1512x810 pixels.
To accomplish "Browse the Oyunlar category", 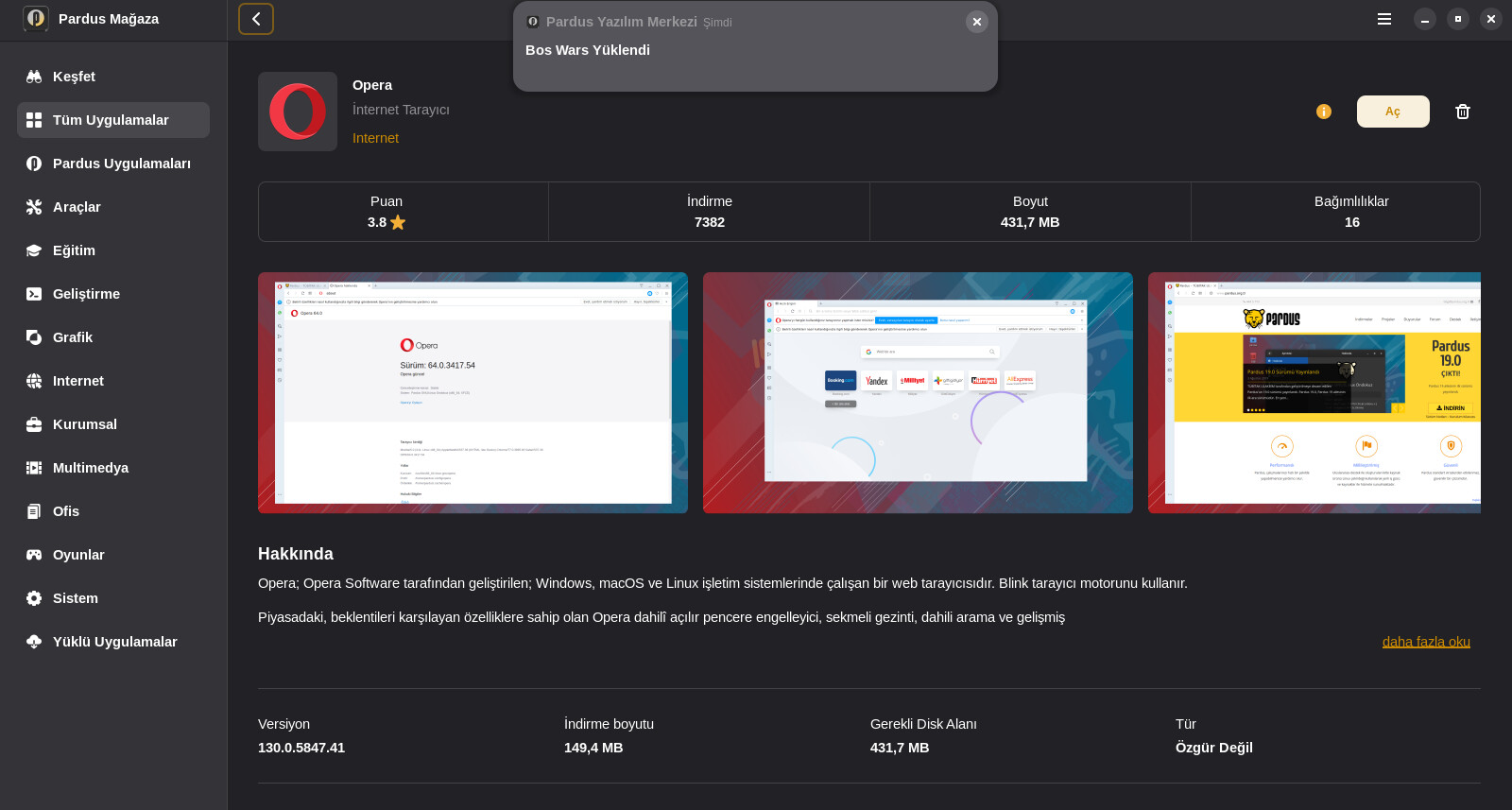I will point(78,555).
